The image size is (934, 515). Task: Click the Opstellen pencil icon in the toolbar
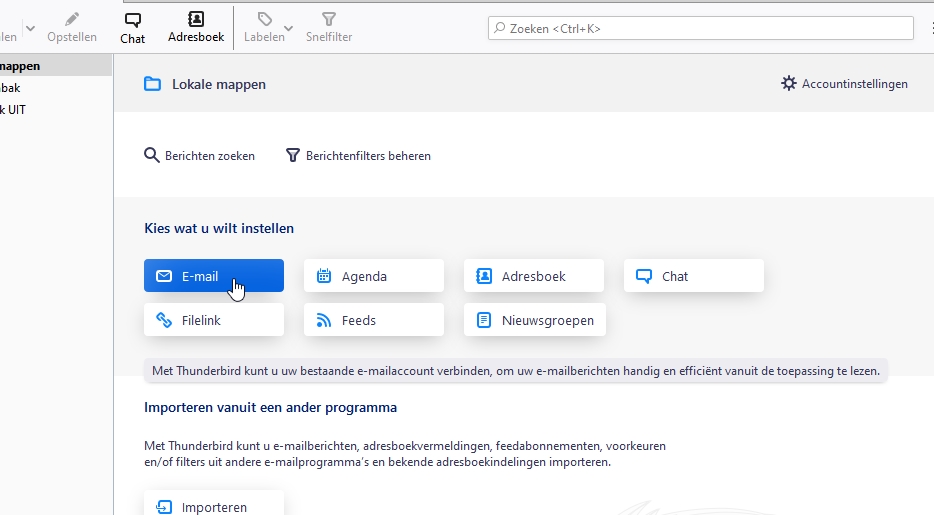[72, 19]
